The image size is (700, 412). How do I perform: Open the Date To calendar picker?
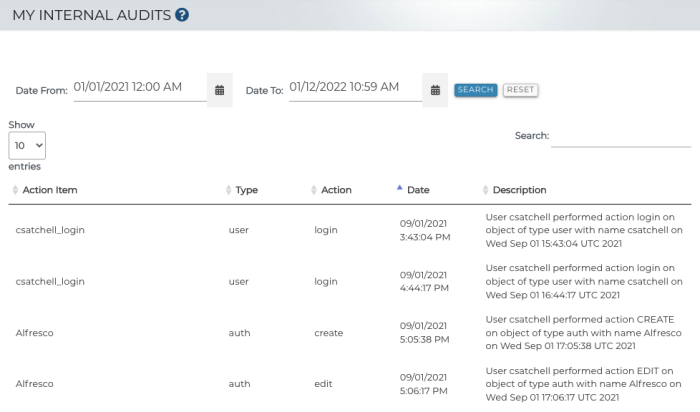pos(435,90)
